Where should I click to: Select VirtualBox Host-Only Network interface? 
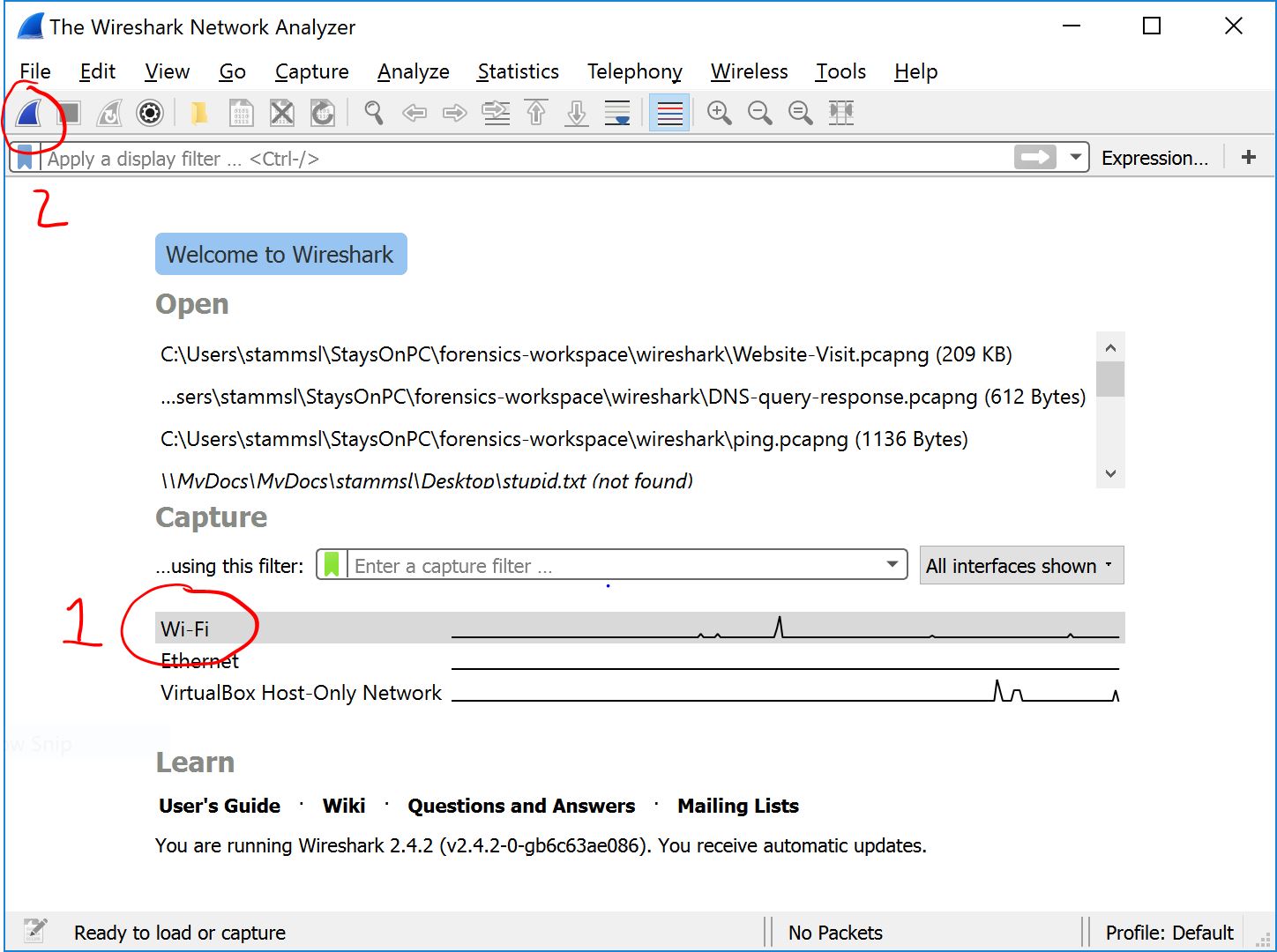(639, 693)
